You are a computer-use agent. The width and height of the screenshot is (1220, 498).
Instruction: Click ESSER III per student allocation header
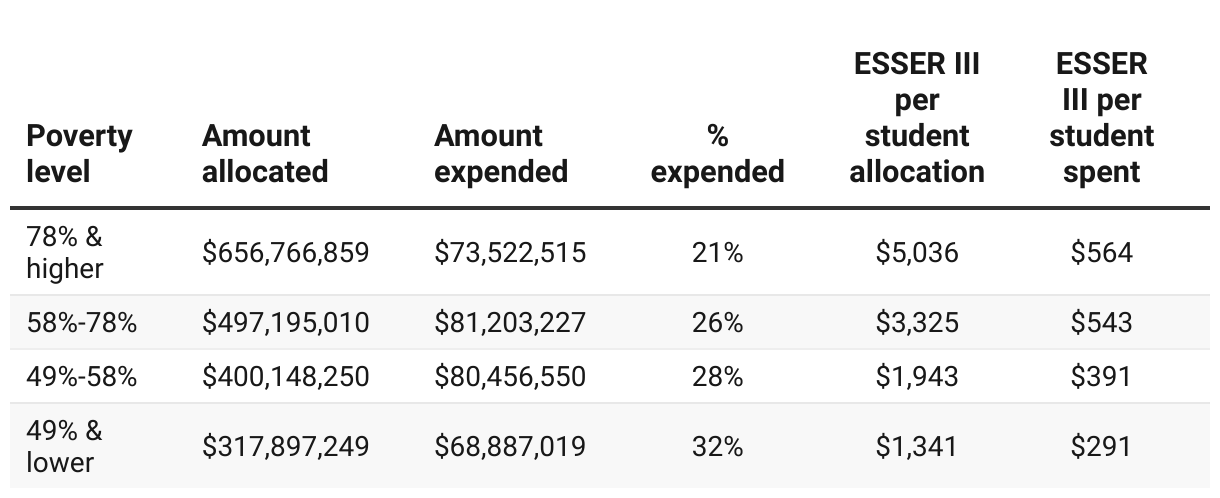pos(917,118)
